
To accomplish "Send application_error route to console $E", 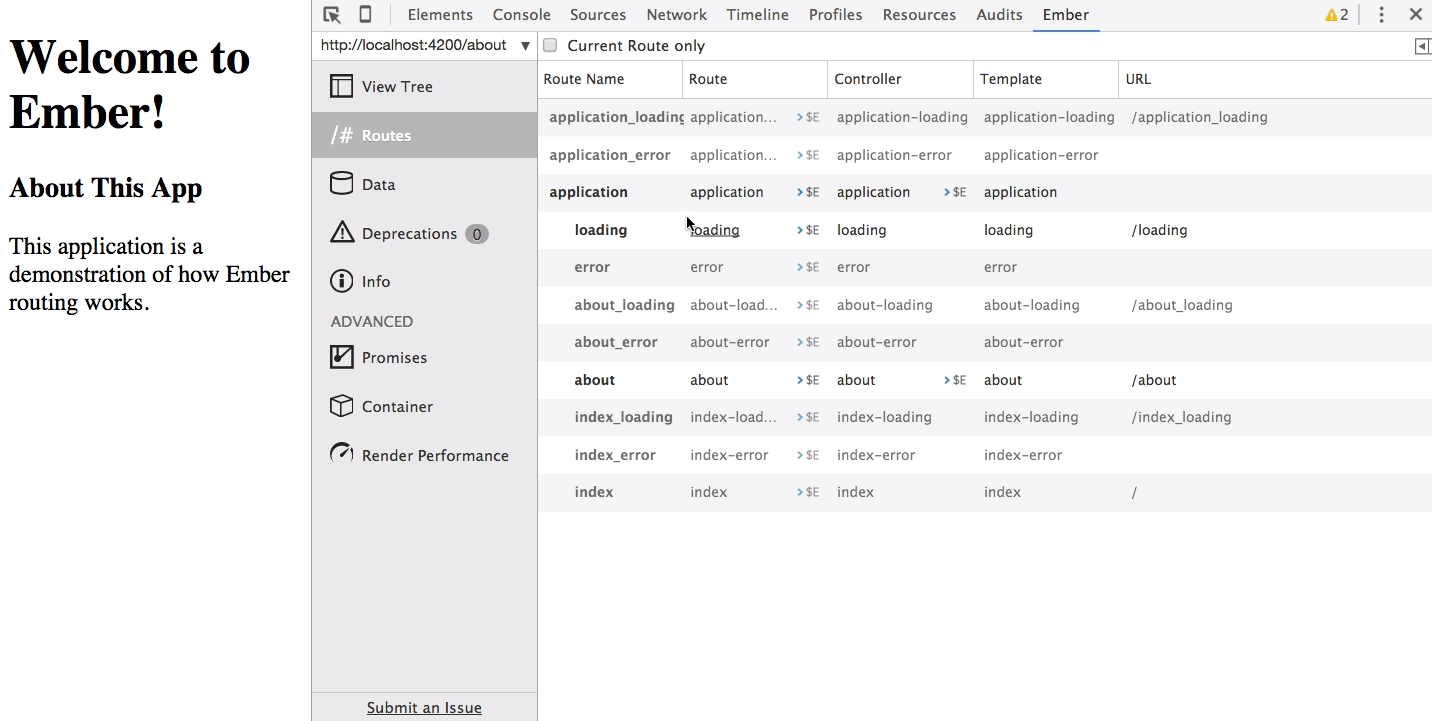I will point(808,155).
